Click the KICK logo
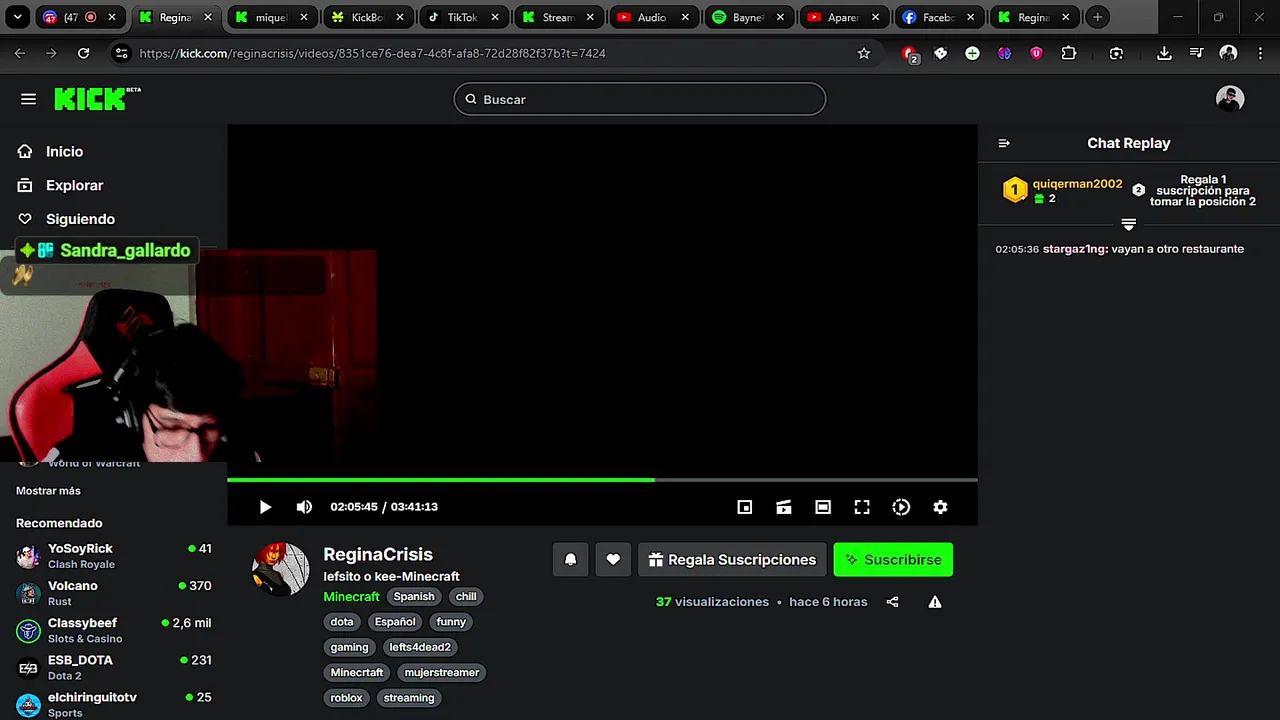1280x720 pixels. coord(97,99)
